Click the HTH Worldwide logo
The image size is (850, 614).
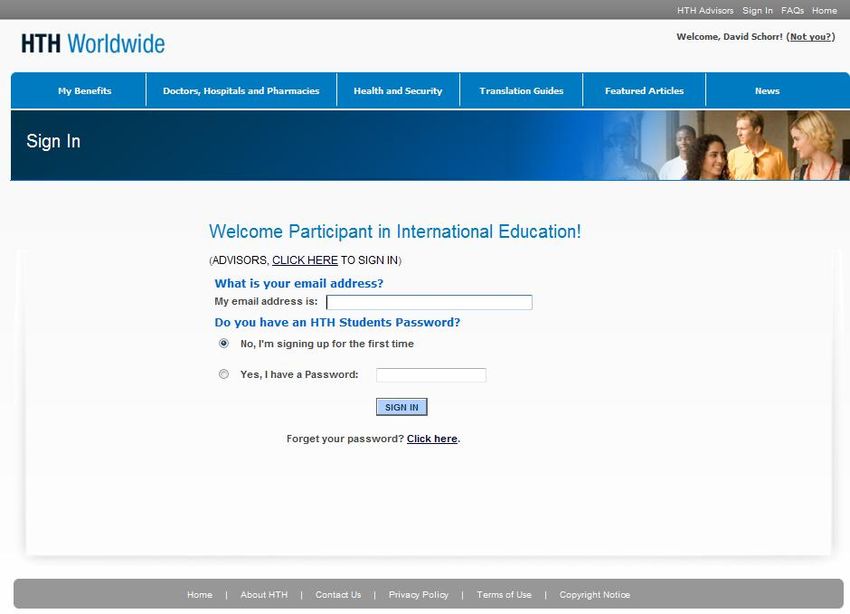coord(93,44)
